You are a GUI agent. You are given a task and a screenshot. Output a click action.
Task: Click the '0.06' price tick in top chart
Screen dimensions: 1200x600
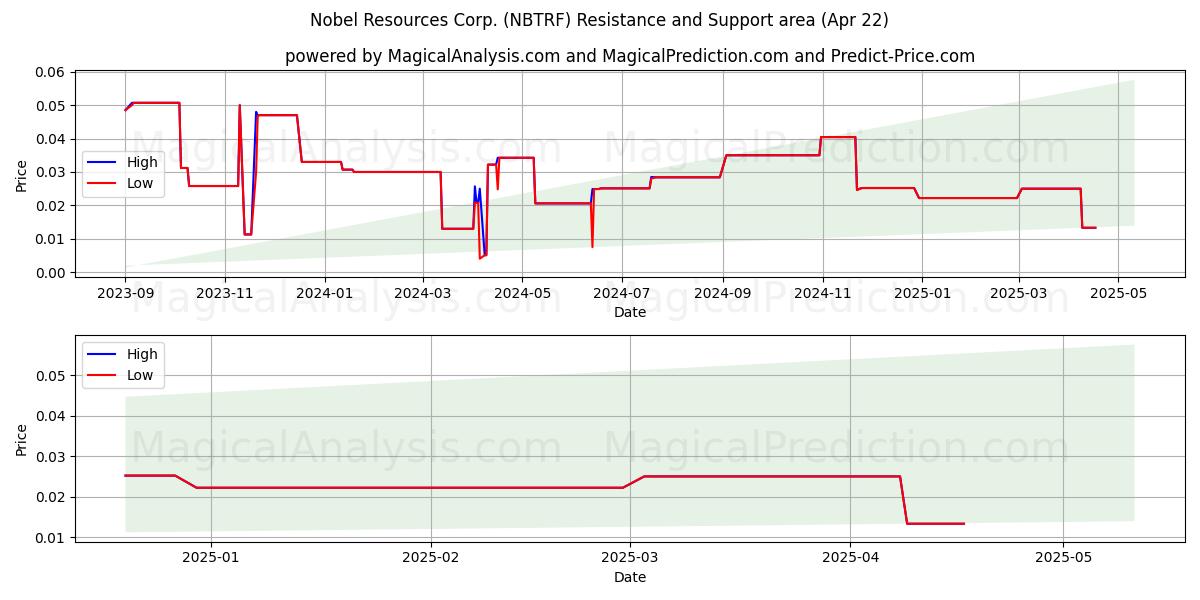tap(50, 72)
